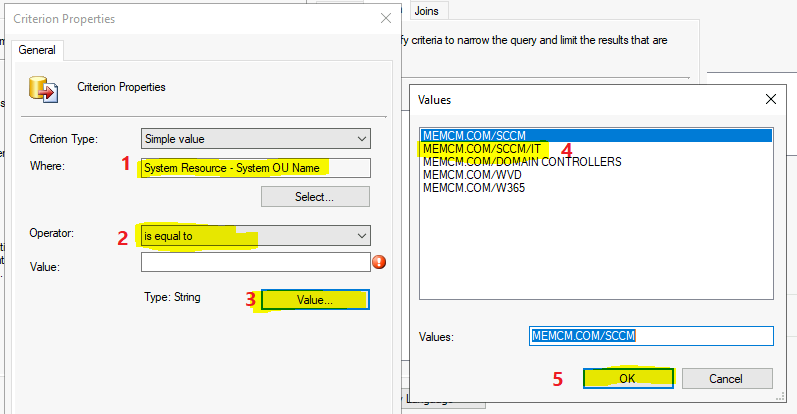
Task: Pick the MEMCM.COM/W365 value
Action: [596, 188]
